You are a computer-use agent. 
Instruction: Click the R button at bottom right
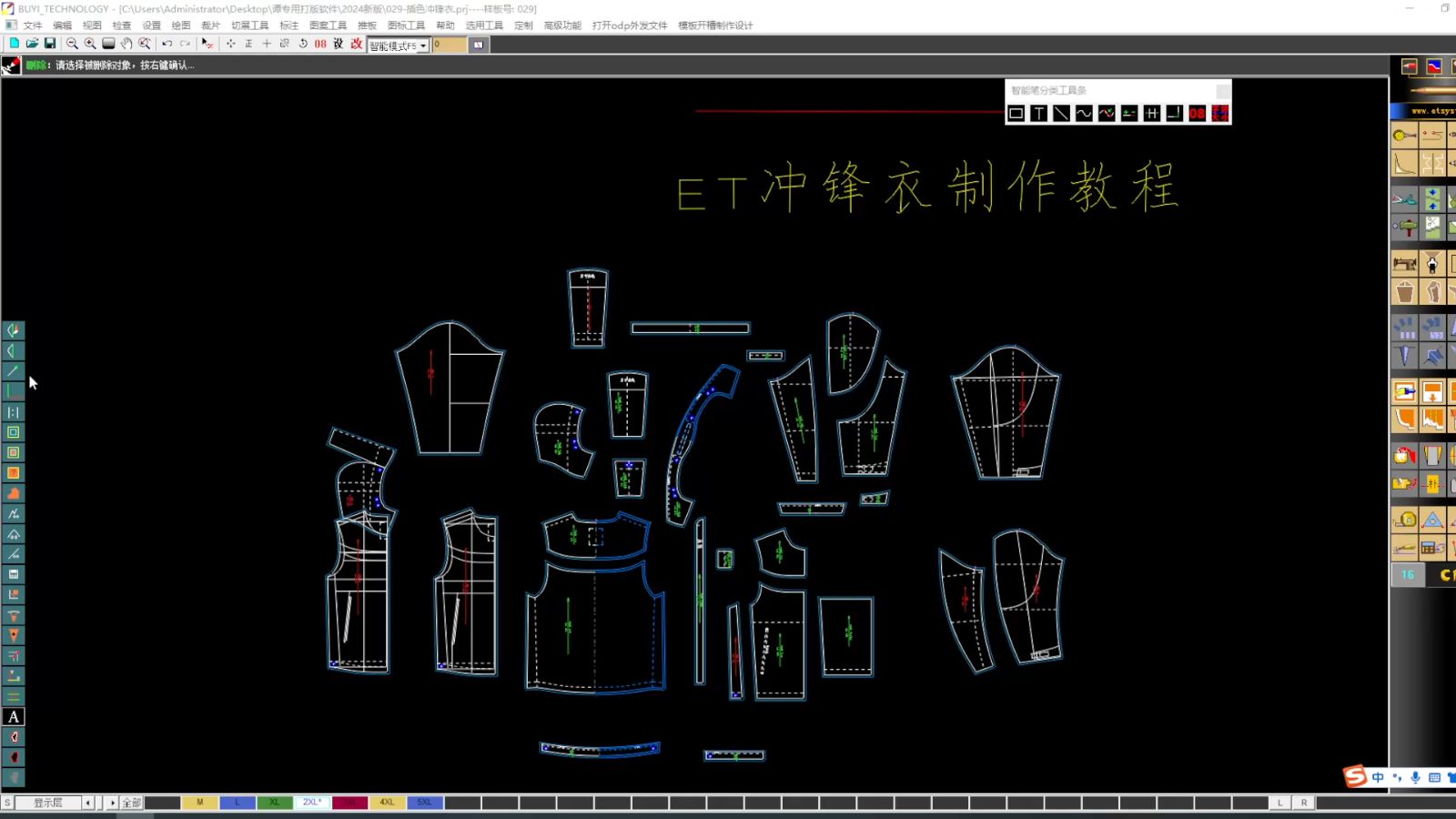[x=1304, y=803]
